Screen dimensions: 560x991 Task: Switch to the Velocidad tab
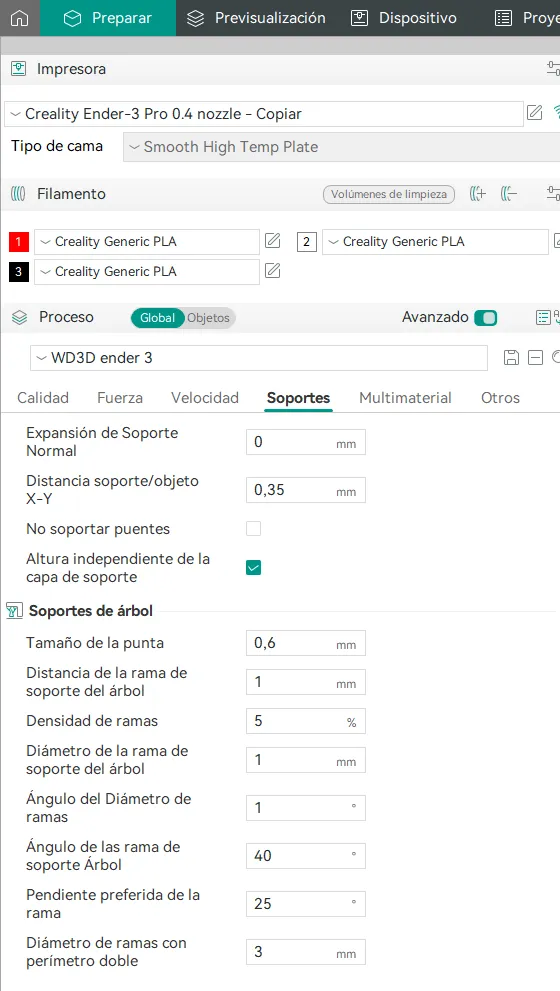(x=205, y=398)
